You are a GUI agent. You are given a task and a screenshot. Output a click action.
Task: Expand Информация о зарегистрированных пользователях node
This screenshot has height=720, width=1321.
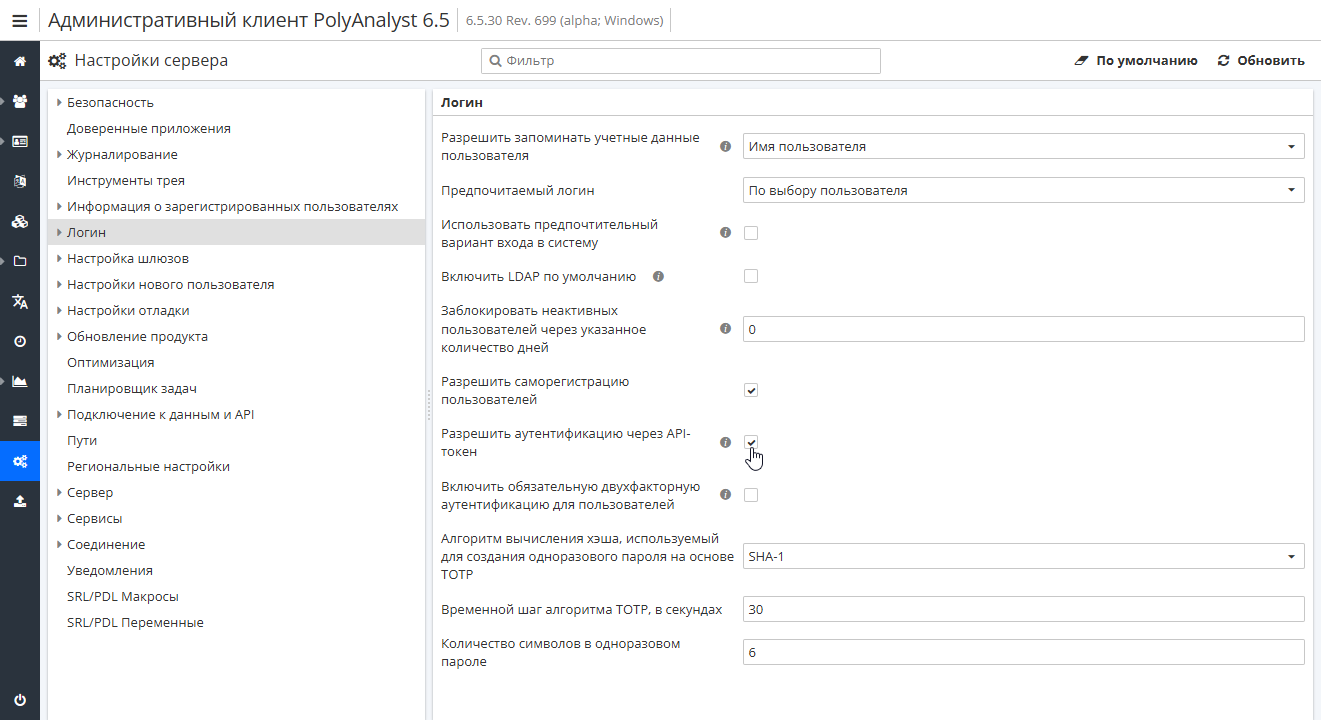[x=59, y=206]
